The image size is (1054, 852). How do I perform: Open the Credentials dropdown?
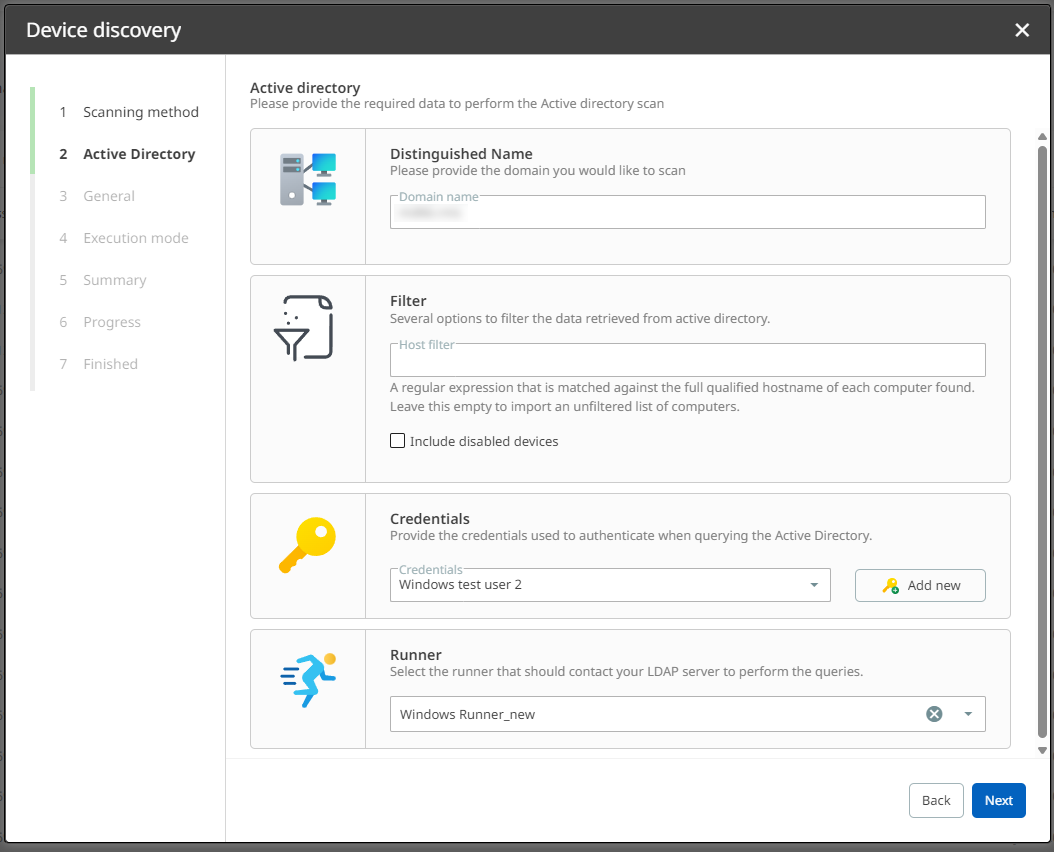click(x=610, y=585)
